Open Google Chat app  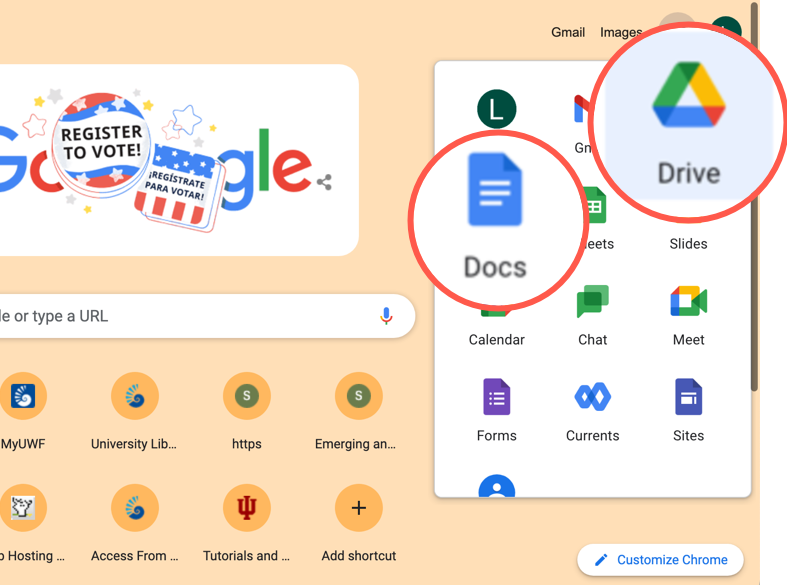pos(592,316)
